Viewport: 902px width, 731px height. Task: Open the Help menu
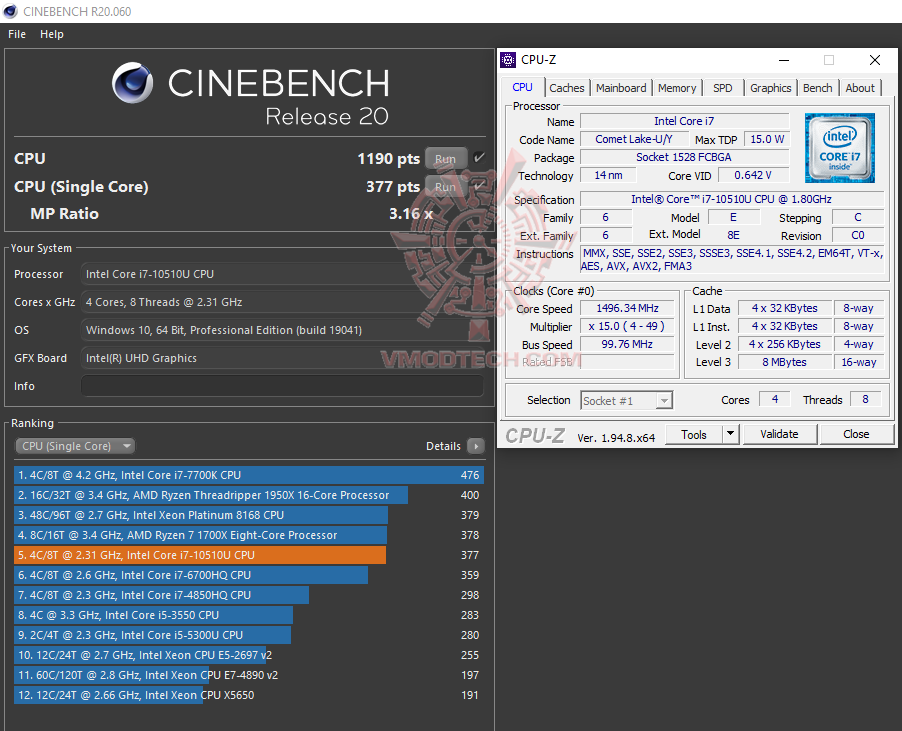tap(51, 33)
